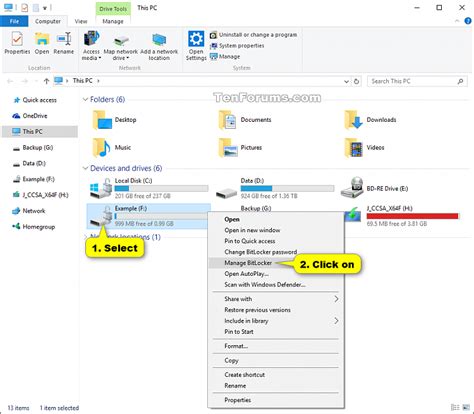Select the BD-RE Drive (E:) icon
The height and width of the screenshot is (414, 474).
[353, 187]
